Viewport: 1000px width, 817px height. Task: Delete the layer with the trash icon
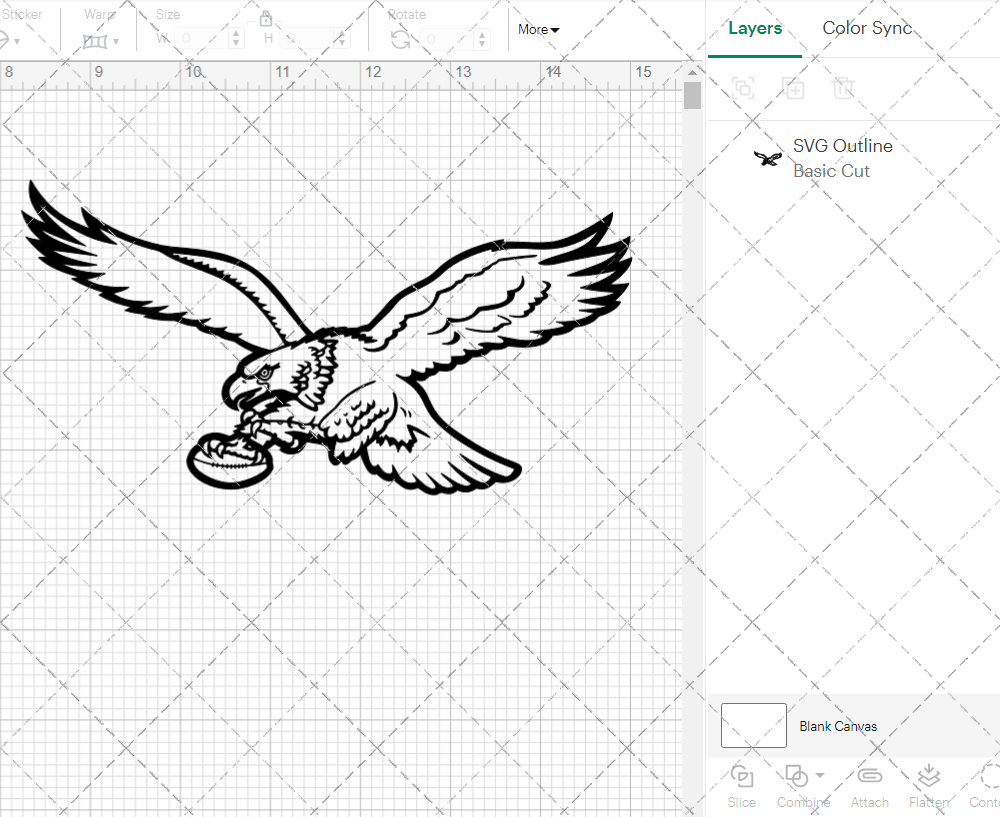[844, 88]
